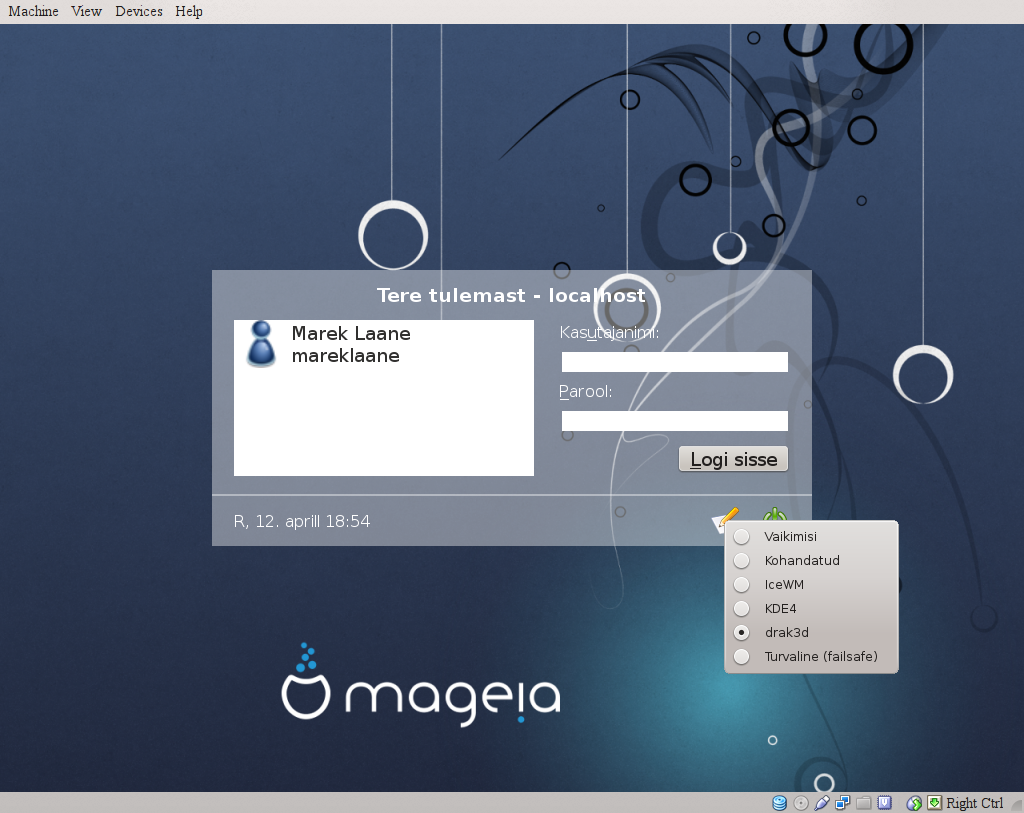Viewport: 1024px width, 813px height.
Task: Open the Help menu
Action: (189, 11)
